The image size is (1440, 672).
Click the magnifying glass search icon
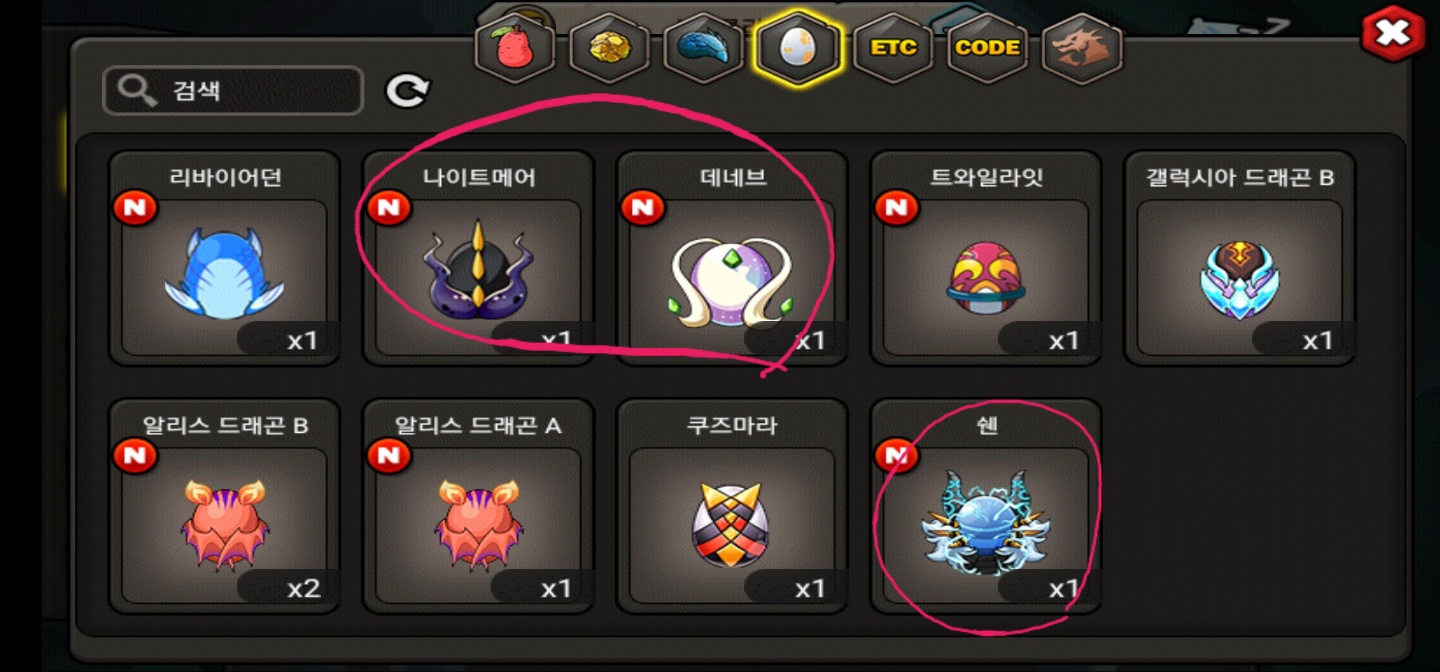click(137, 91)
